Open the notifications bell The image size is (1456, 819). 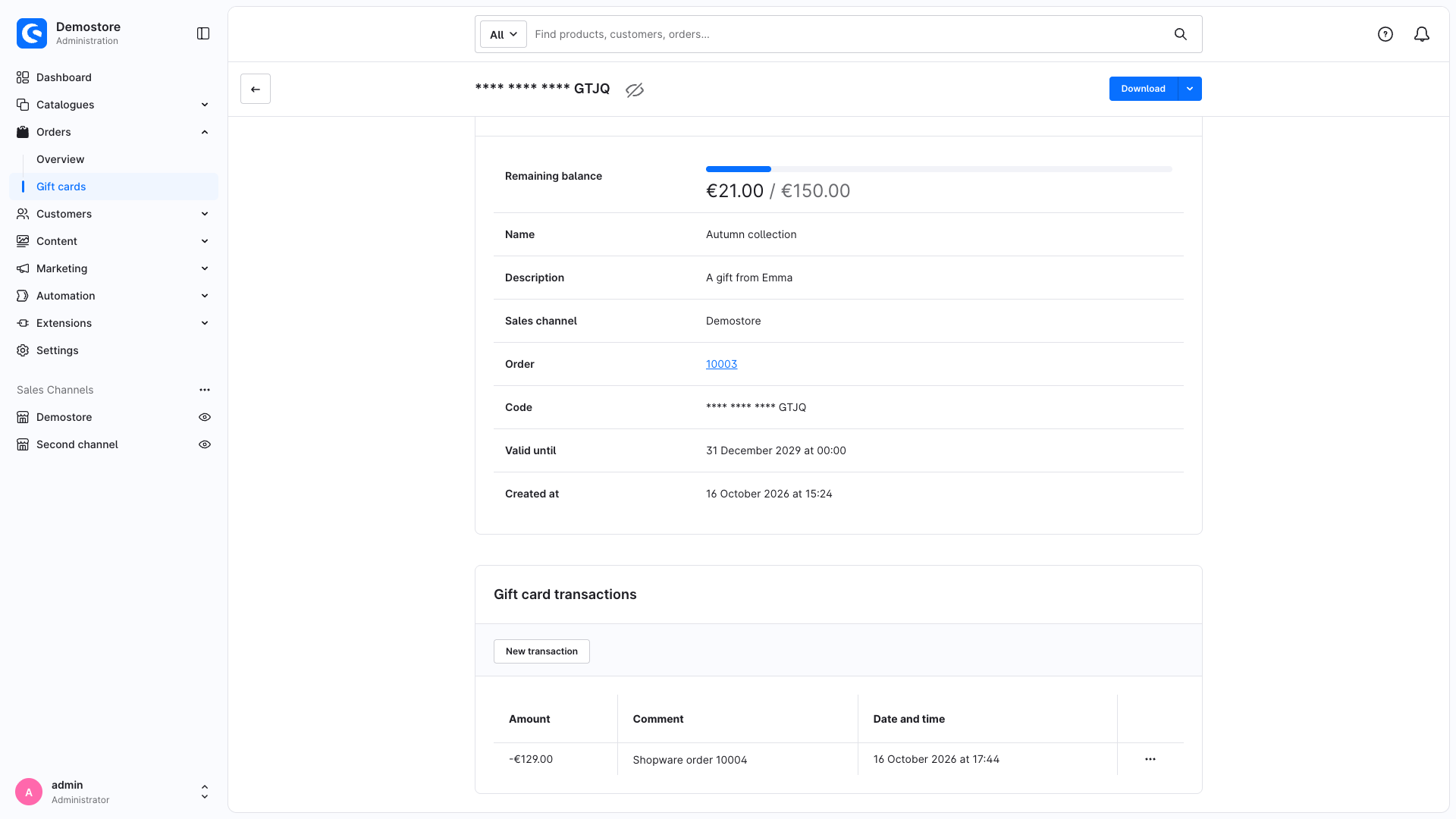[1422, 34]
